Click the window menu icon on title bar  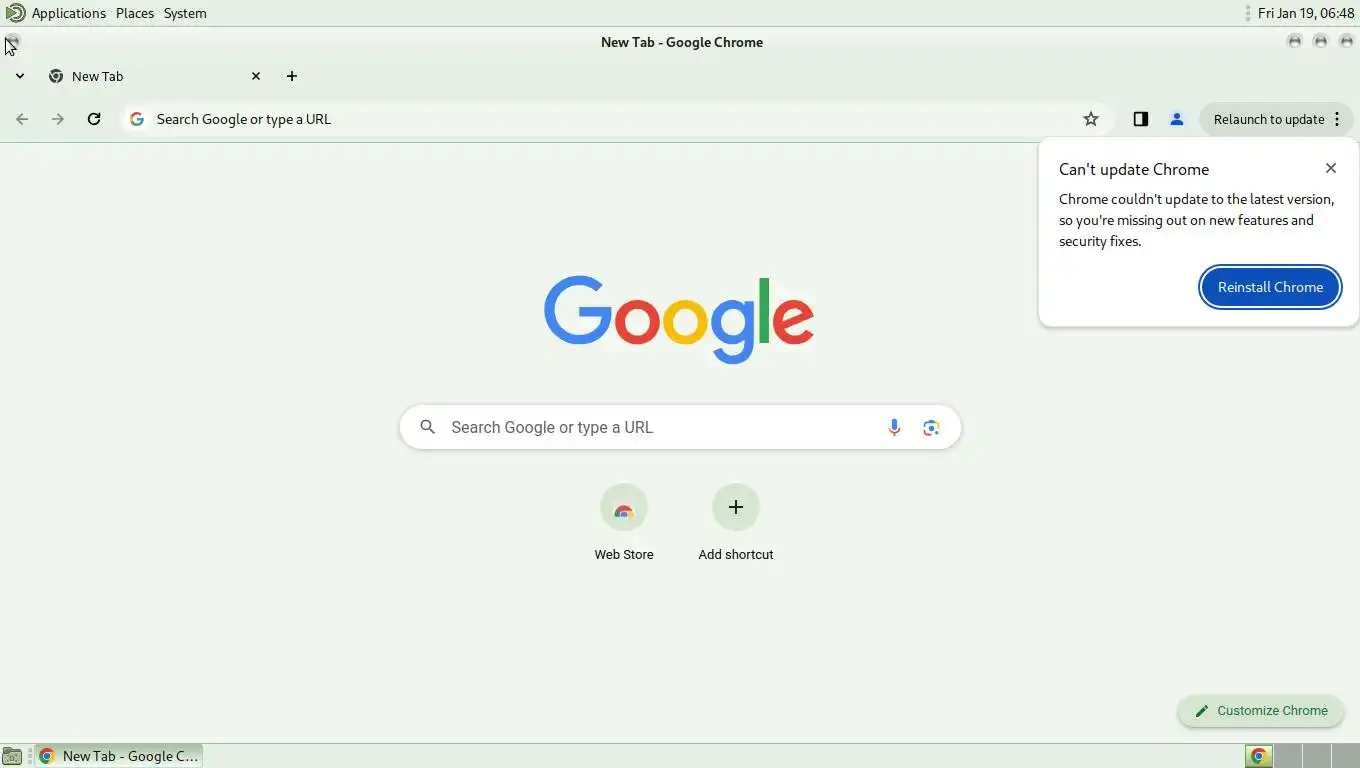pyautogui.click(x=12, y=41)
